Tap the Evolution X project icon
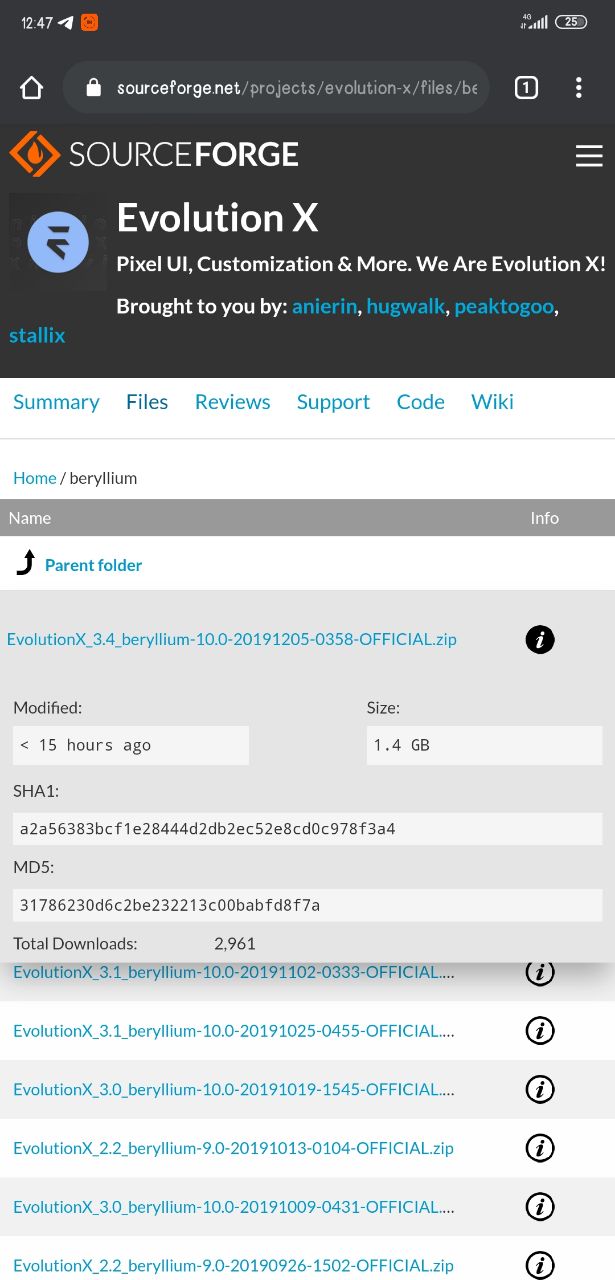The image size is (615, 1280). coord(58,242)
